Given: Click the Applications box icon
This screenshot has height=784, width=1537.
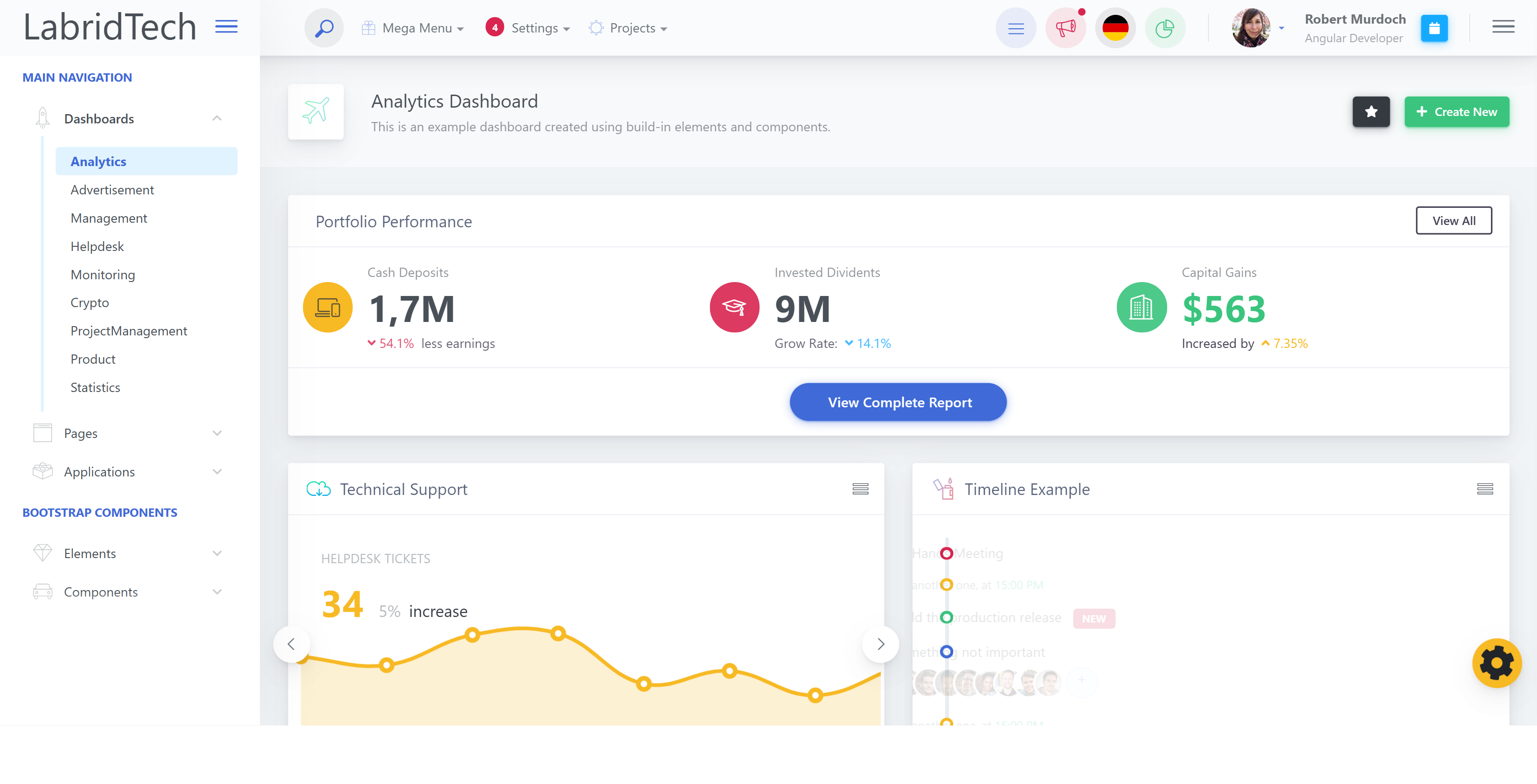Looking at the screenshot, I should coord(42,471).
